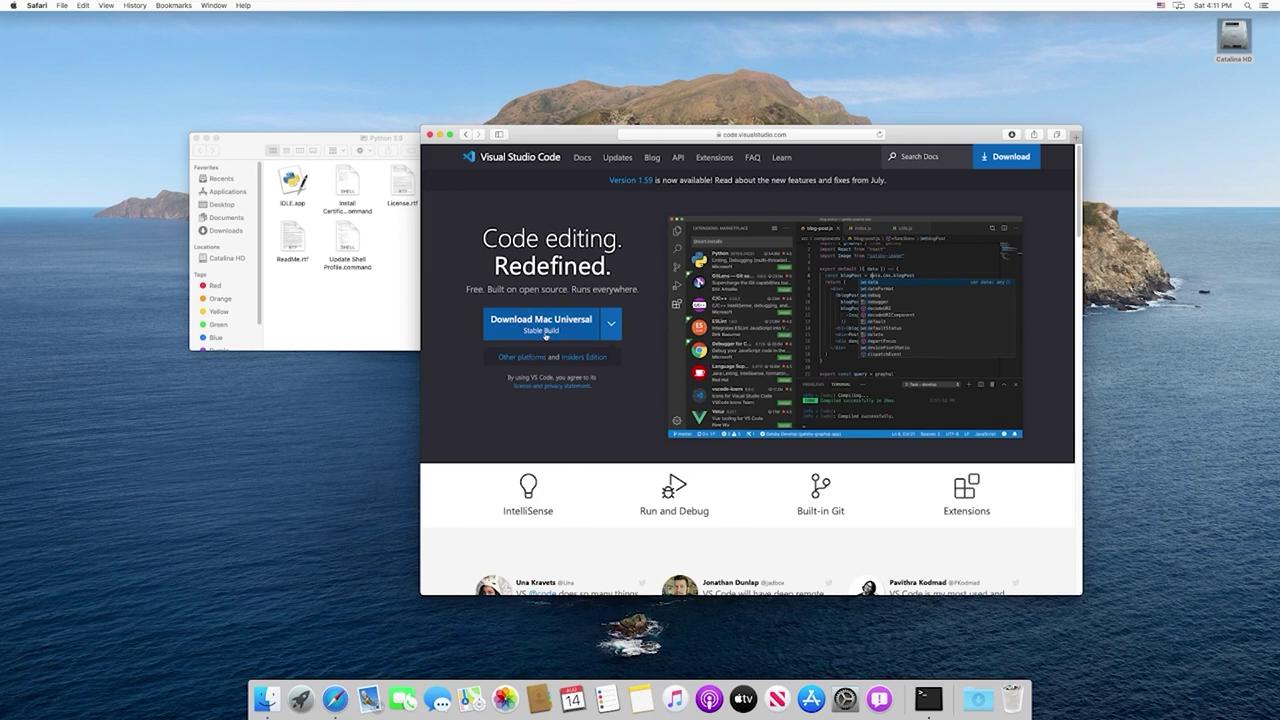Open the Safari share menu

tap(1034, 134)
